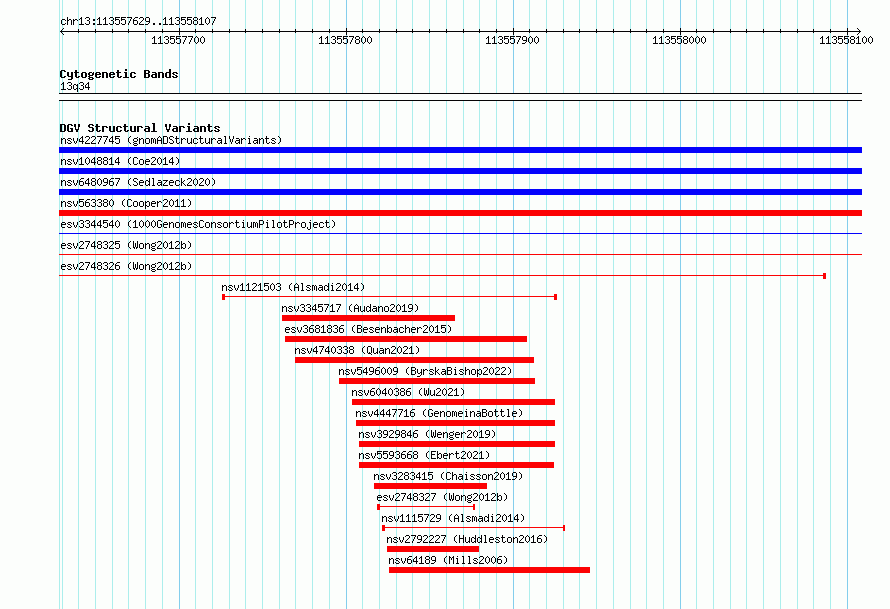Click the red bar for nsv3283415
890x609 pixels.
[430, 486]
